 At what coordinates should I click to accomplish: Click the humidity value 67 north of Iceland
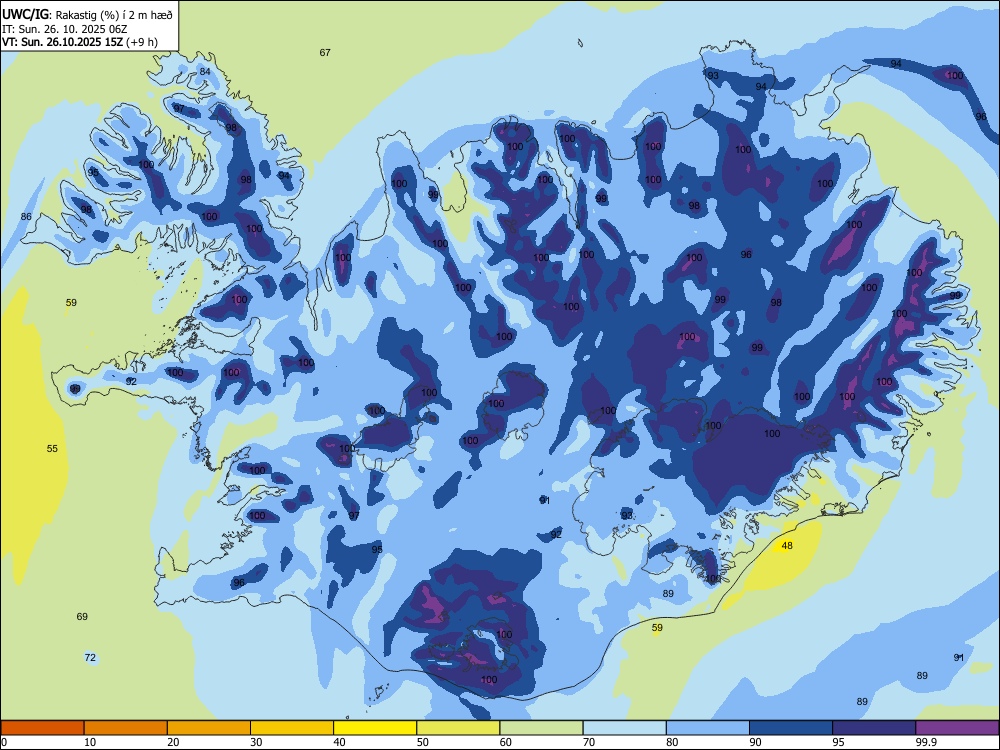pos(325,52)
